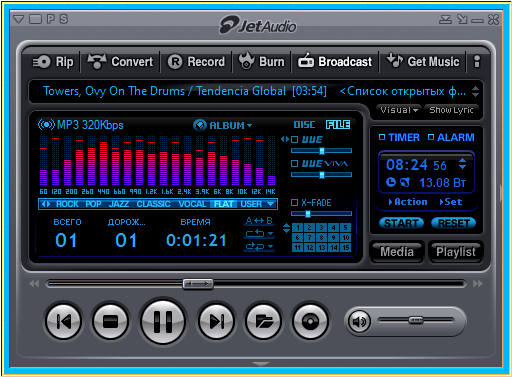Image resolution: width=512 pixels, height=377 pixels.
Task: Click the open file folder icon
Action: click(x=263, y=321)
